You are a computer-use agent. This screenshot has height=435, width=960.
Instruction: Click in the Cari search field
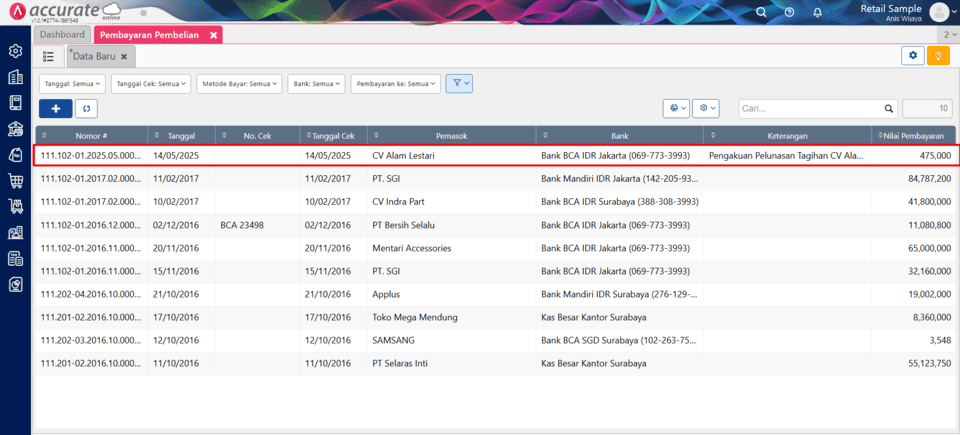[x=811, y=108]
